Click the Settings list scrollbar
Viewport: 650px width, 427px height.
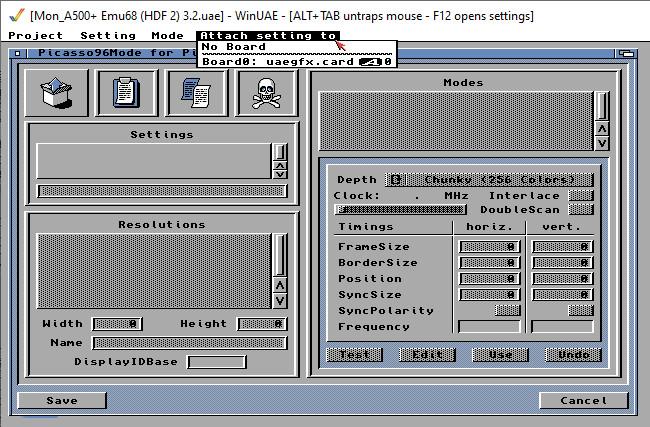(x=280, y=153)
